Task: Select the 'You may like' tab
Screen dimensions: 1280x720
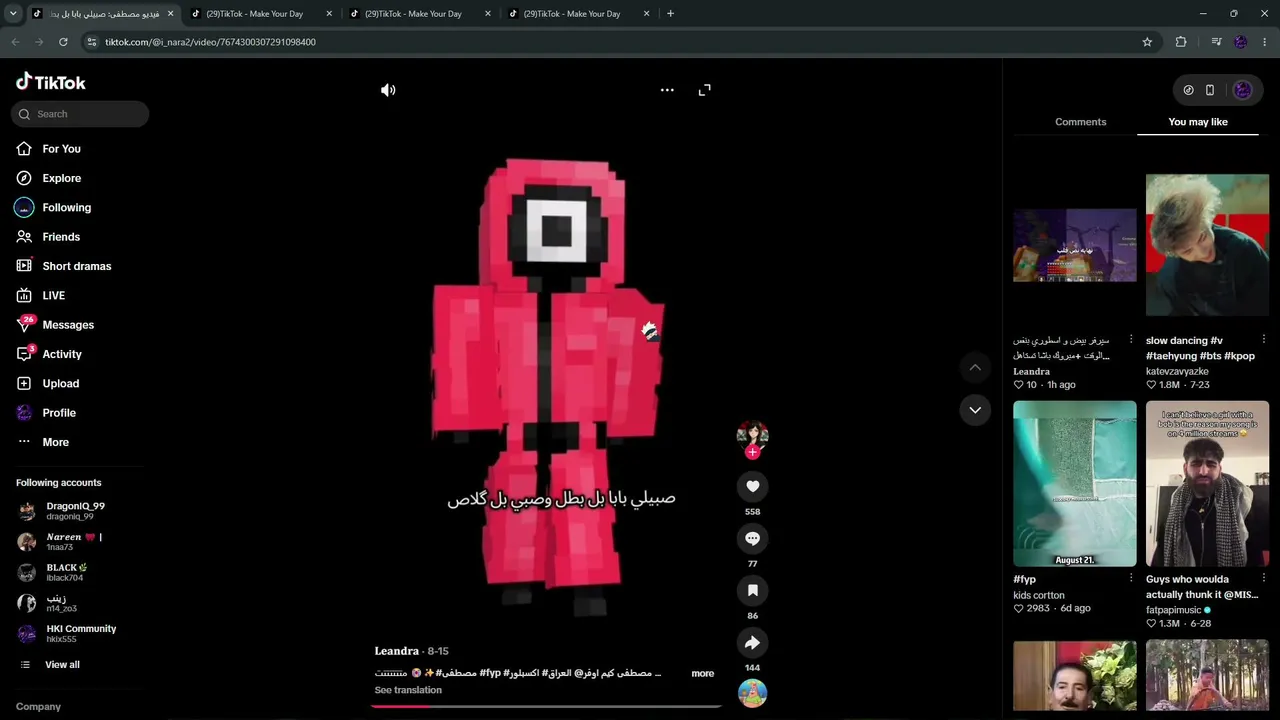Action: [x=1198, y=122]
